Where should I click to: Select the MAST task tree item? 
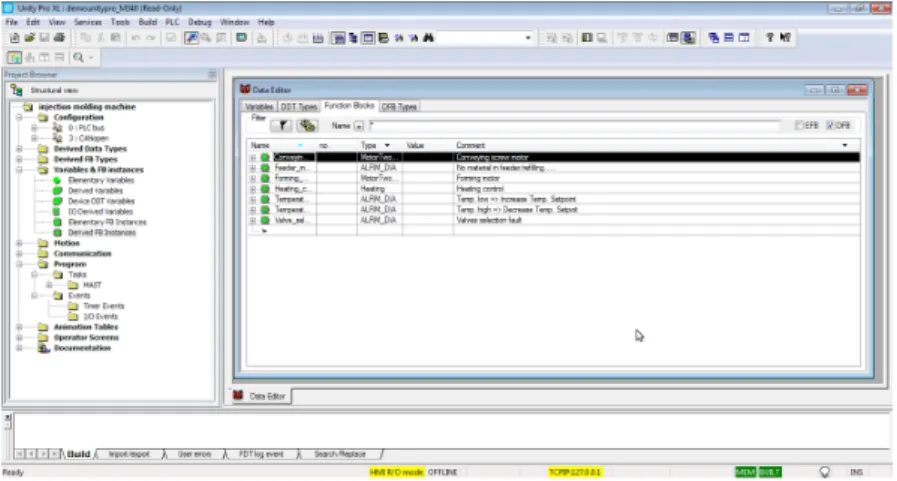(x=92, y=285)
